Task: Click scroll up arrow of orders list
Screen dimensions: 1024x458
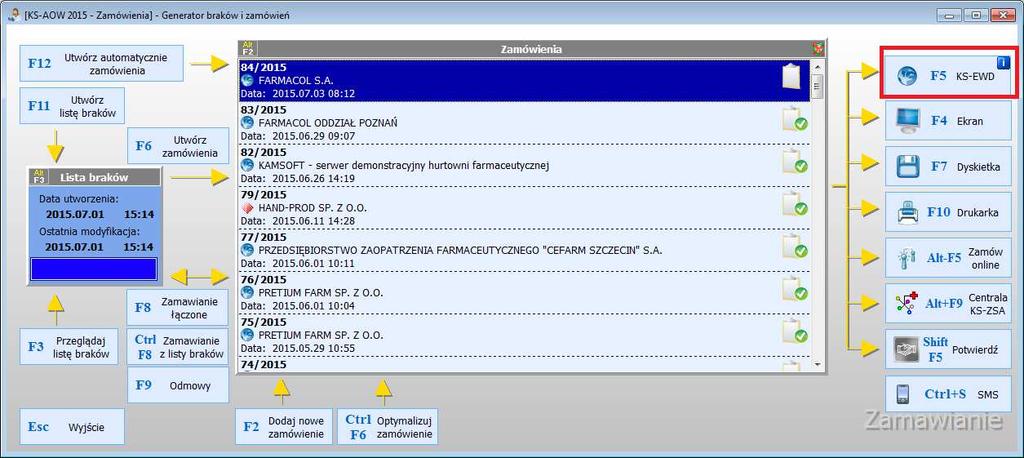Action: [817, 65]
